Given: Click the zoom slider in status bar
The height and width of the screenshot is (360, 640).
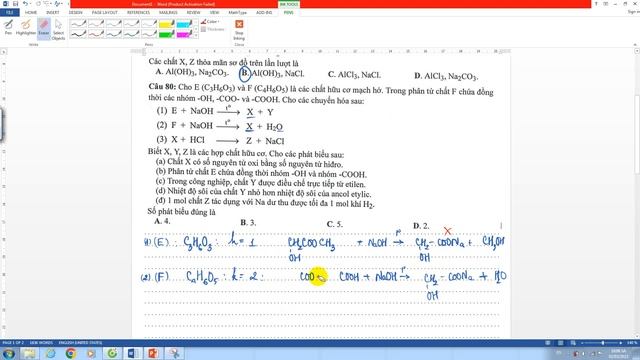Looking at the screenshot, I should (x=603, y=343).
